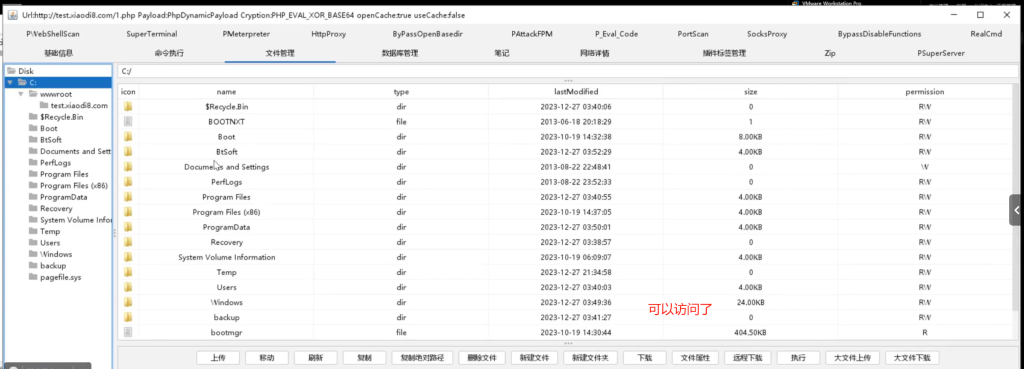Viewport: 1024px width, 369px height.
Task: Click the bootmgr size 404.50KB cell
Action: [x=750, y=332]
